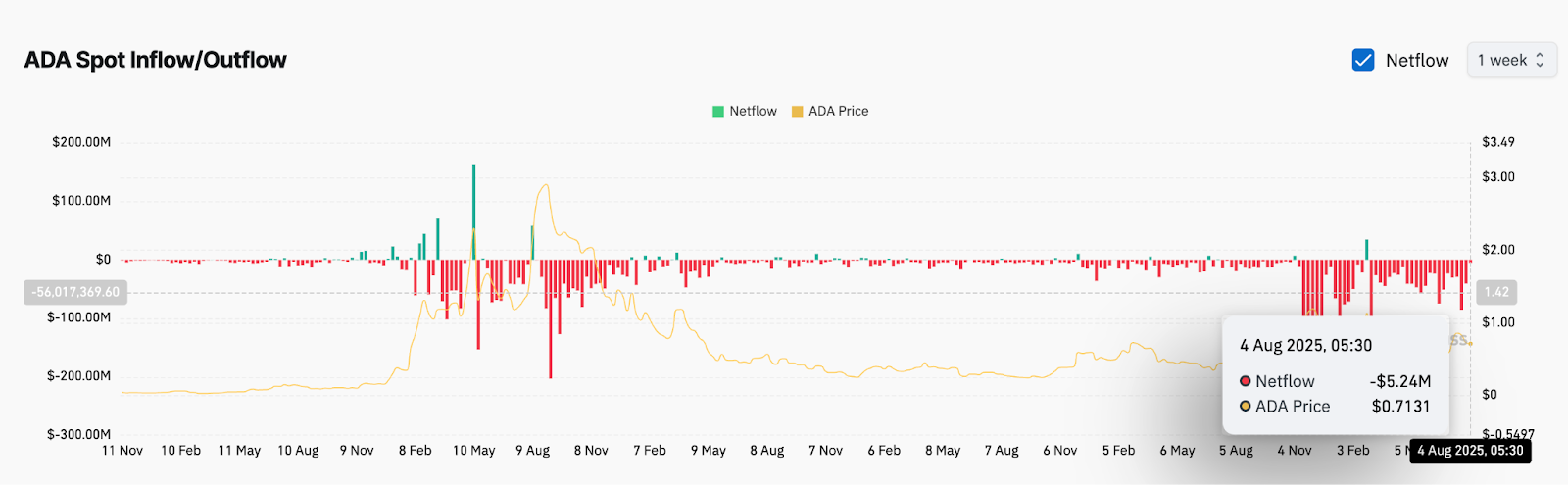The height and width of the screenshot is (485, 1568).
Task: Click the ADA Spot Inflow/Outflow title
Action: (x=156, y=60)
